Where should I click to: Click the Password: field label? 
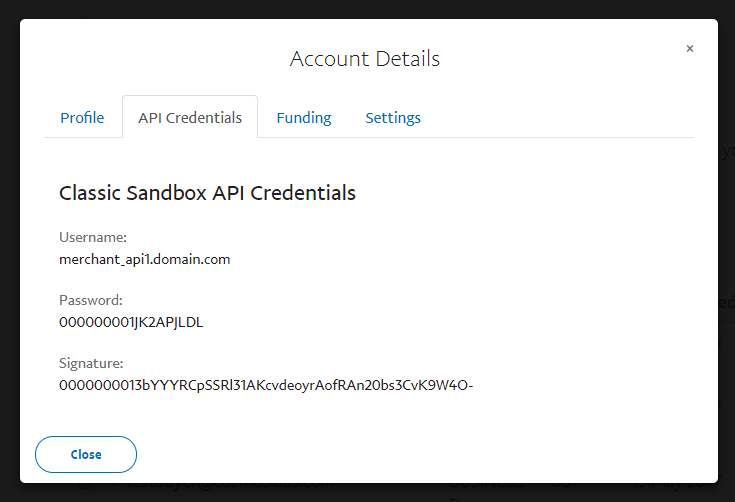tap(91, 300)
